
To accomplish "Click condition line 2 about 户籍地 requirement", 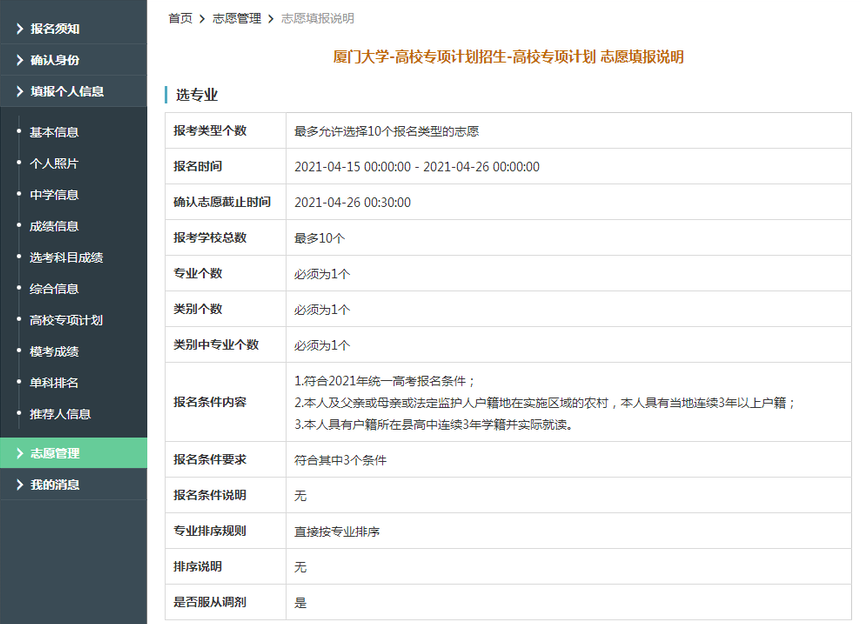I will tap(545, 403).
